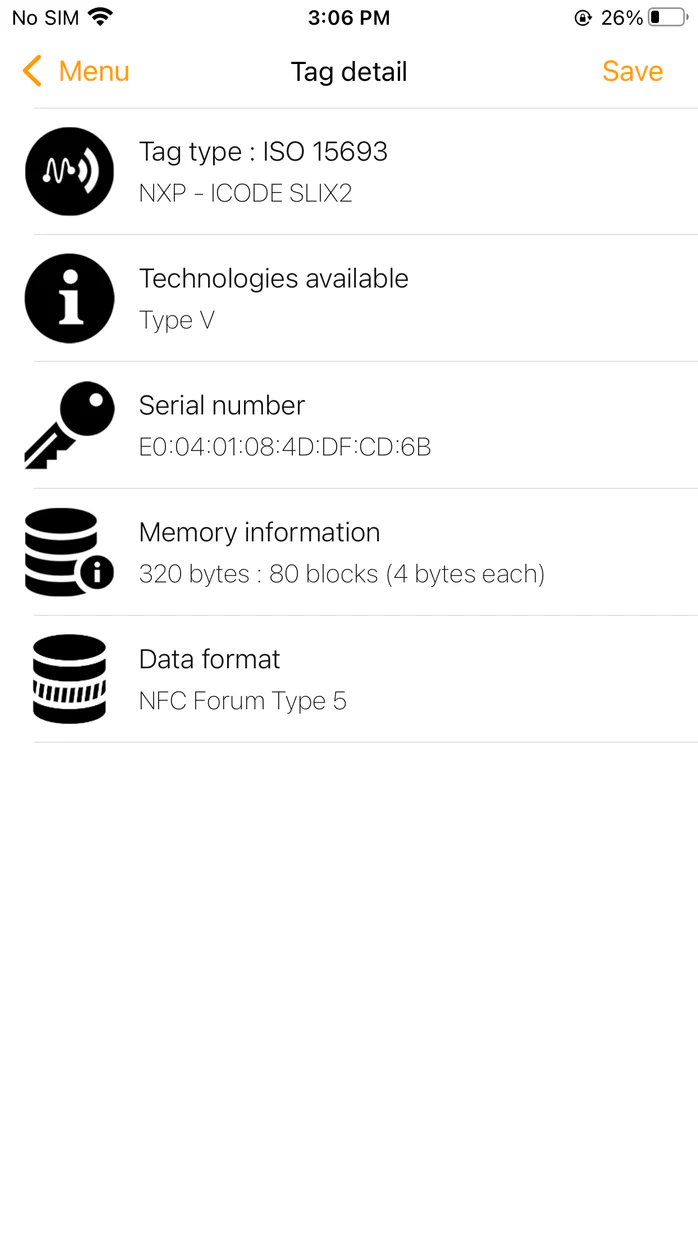The height and width of the screenshot is (1240, 698).
Task: Go back to Menu
Action: [92, 72]
